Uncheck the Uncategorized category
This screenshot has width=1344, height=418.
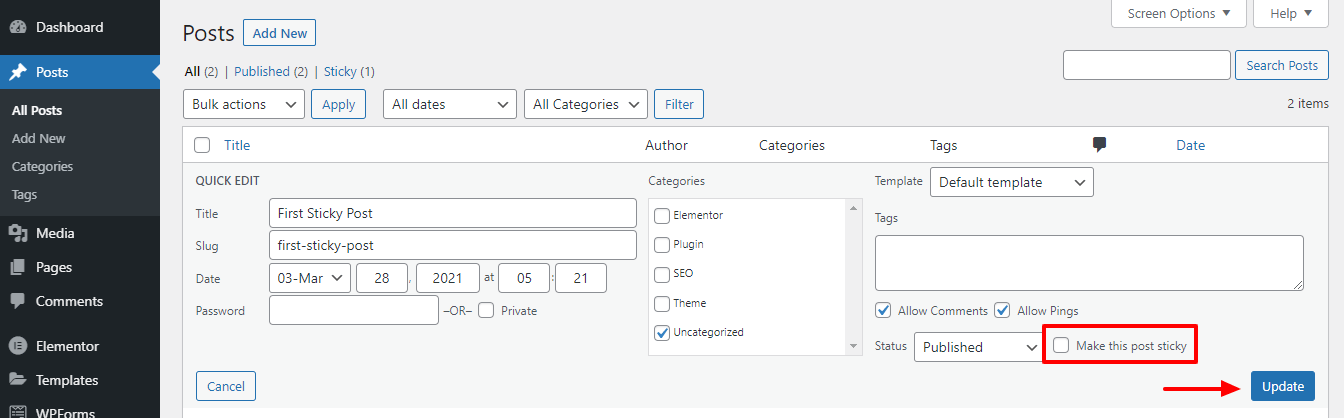coord(662,333)
